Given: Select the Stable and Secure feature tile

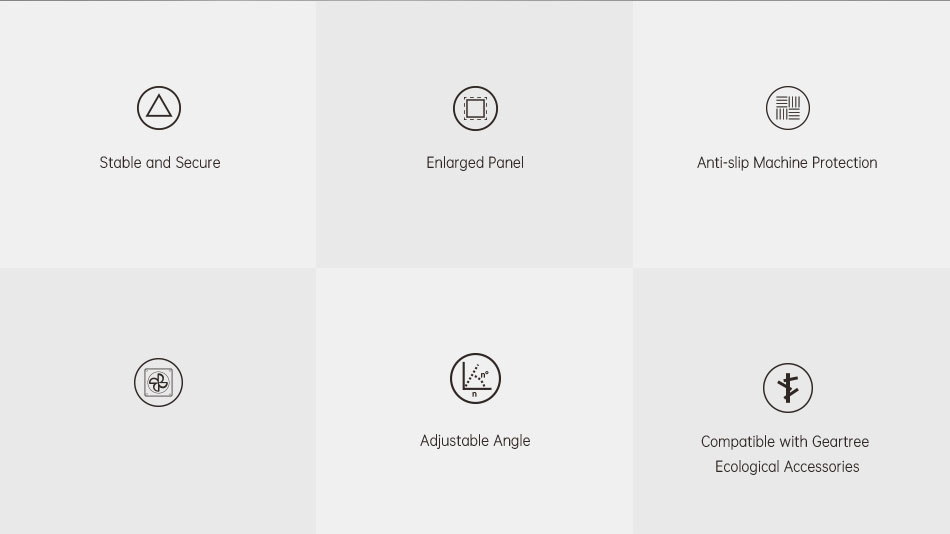Looking at the screenshot, I should [158, 134].
